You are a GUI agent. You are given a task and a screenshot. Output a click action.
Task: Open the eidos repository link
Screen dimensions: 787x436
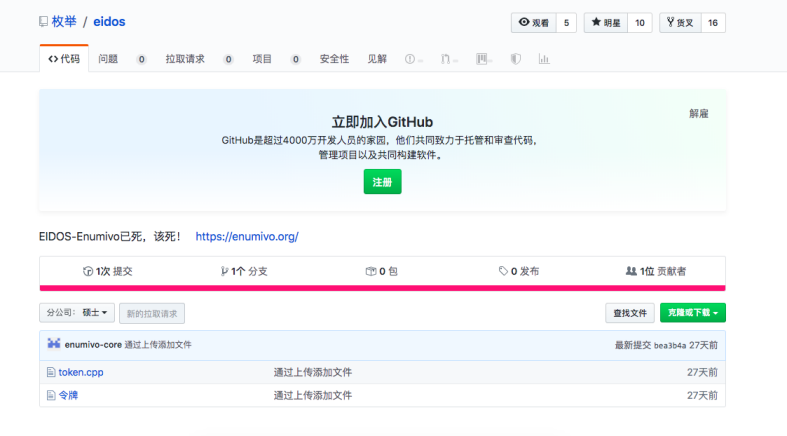click(109, 22)
